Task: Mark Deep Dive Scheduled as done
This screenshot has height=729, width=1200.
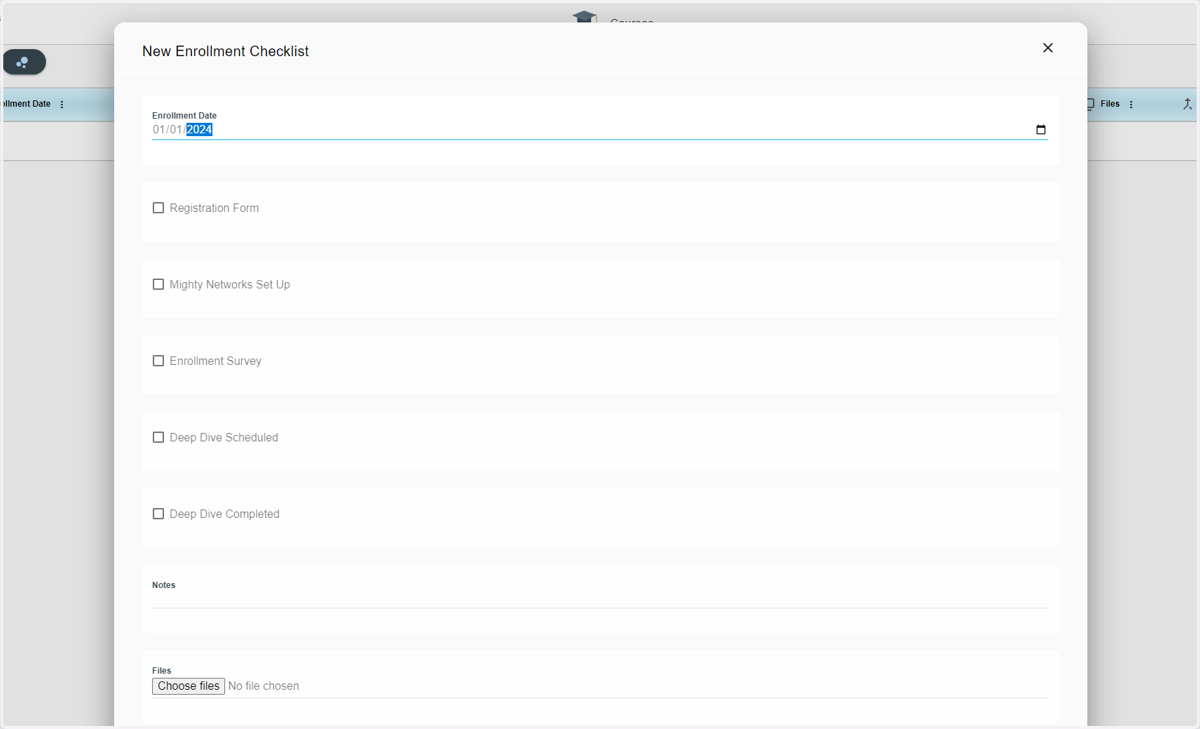Action: click(158, 437)
